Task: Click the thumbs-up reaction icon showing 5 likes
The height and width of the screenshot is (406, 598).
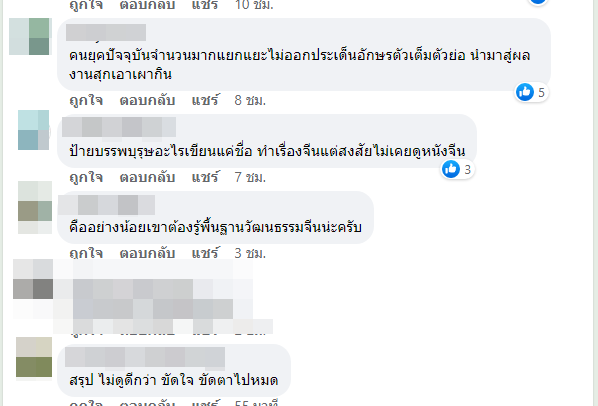Action: click(x=525, y=92)
